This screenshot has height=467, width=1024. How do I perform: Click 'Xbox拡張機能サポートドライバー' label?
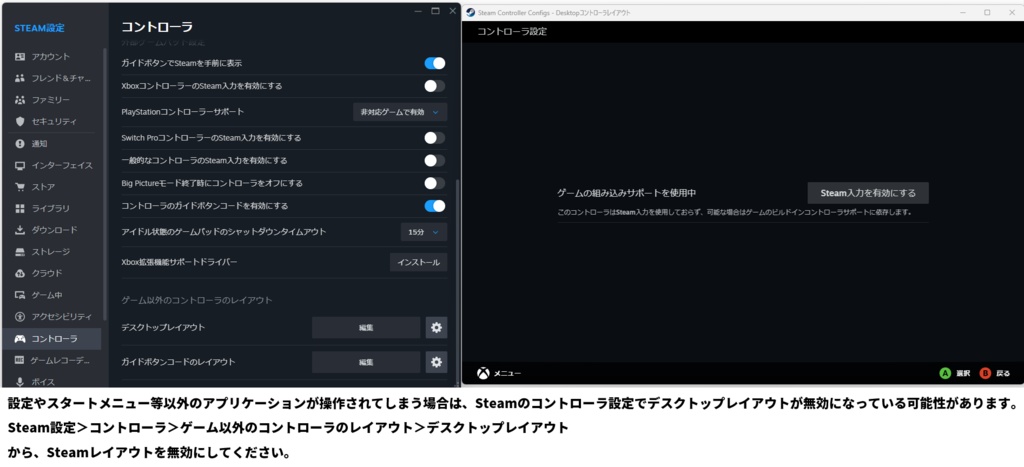(179, 262)
